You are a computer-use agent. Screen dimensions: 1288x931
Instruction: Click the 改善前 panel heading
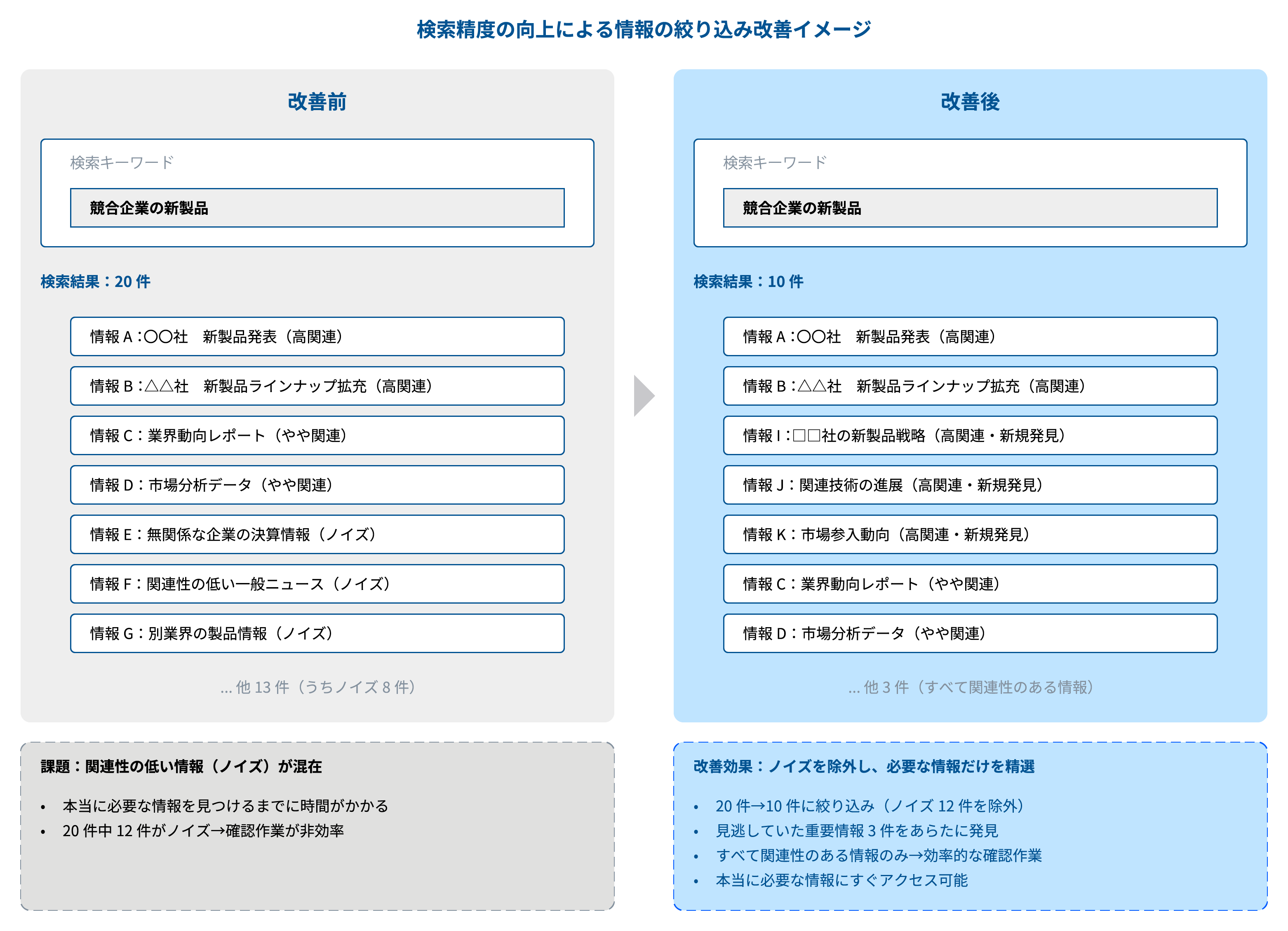[x=317, y=102]
